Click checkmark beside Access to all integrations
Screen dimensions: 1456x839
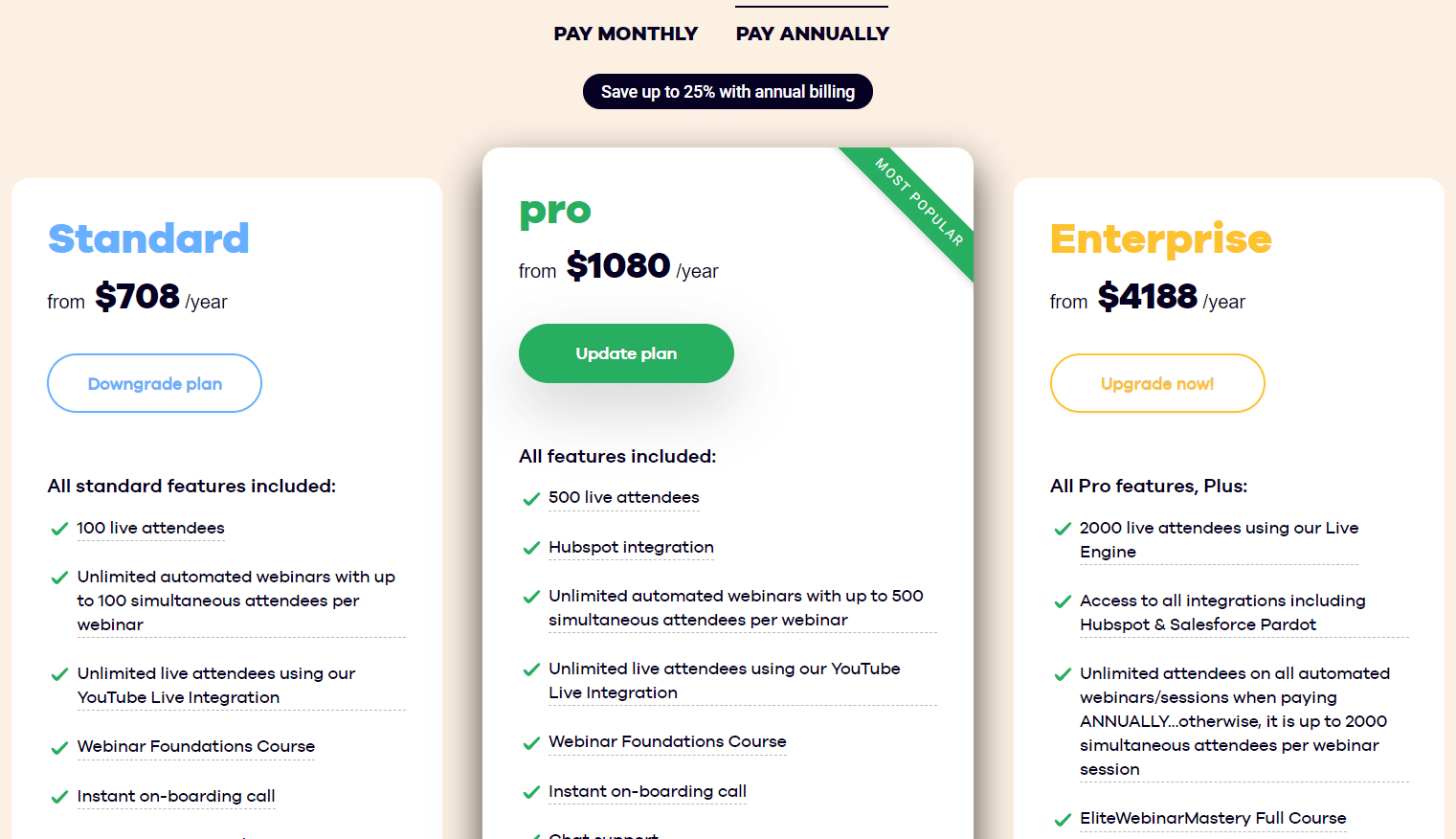pyautogui.click(x=1063, y=601)
